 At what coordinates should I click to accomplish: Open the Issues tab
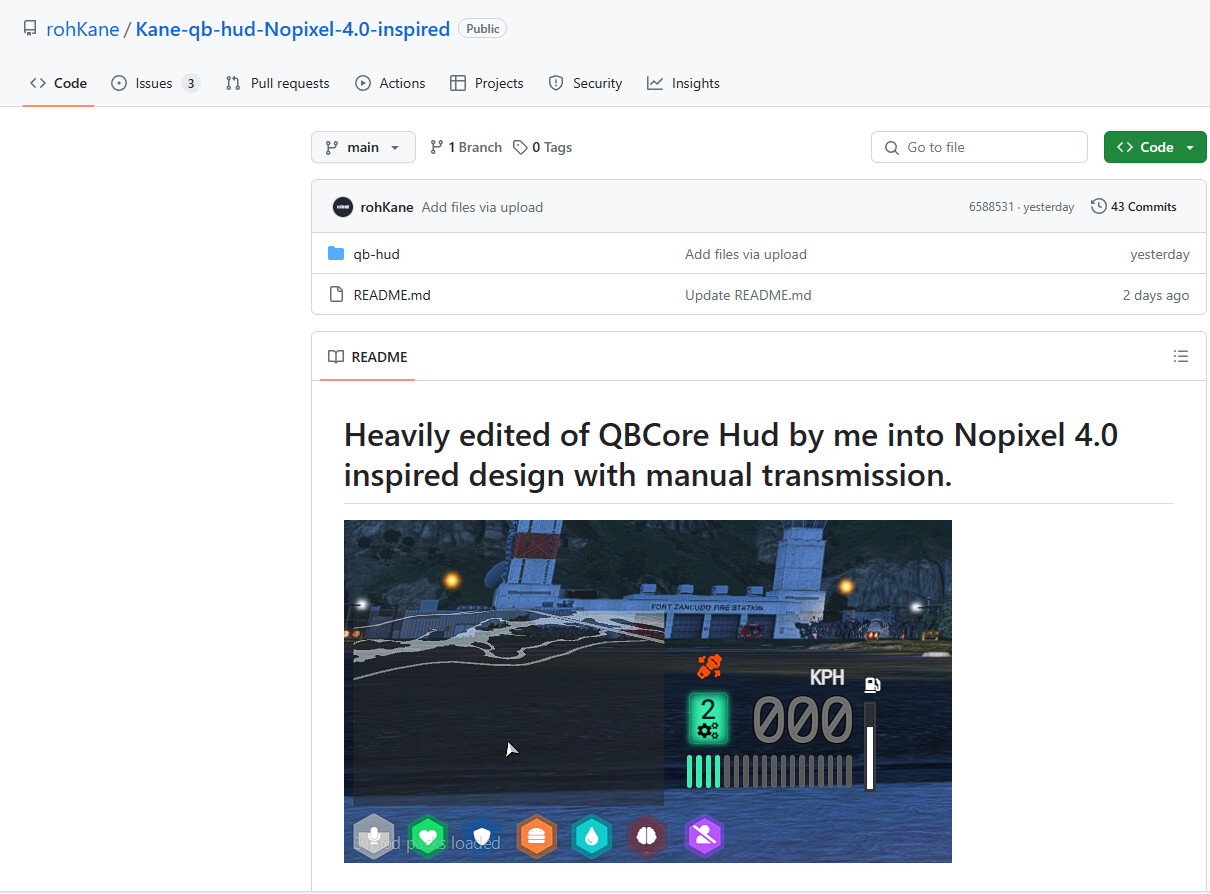coord(155,83)
